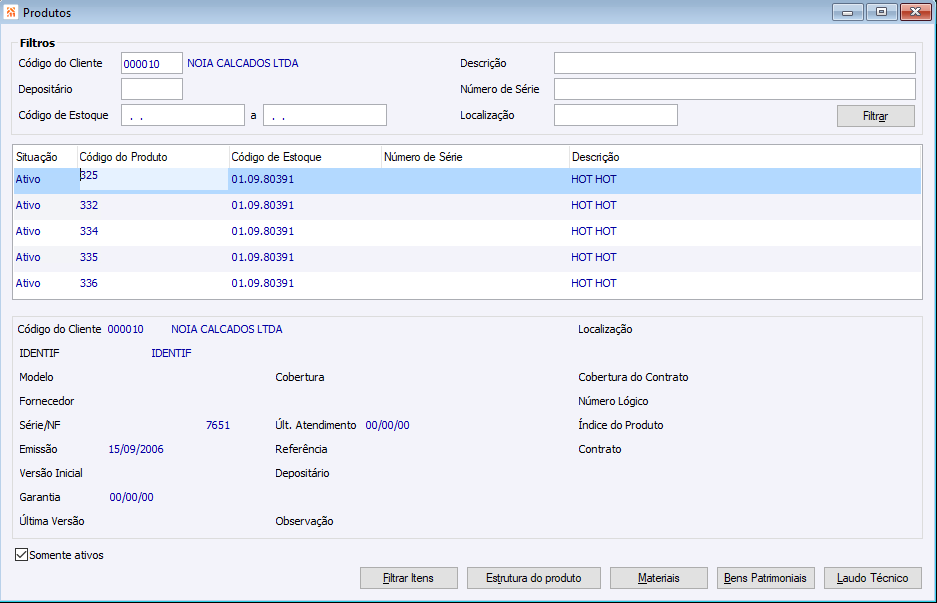Select the row with product code 332
937x603 pixels.
coord(467,206)
